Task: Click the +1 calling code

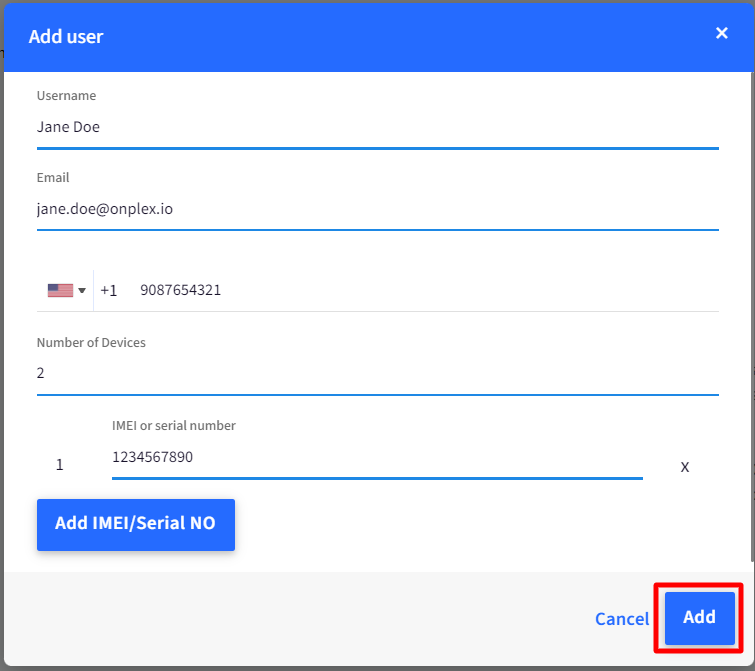Action: 109,290
